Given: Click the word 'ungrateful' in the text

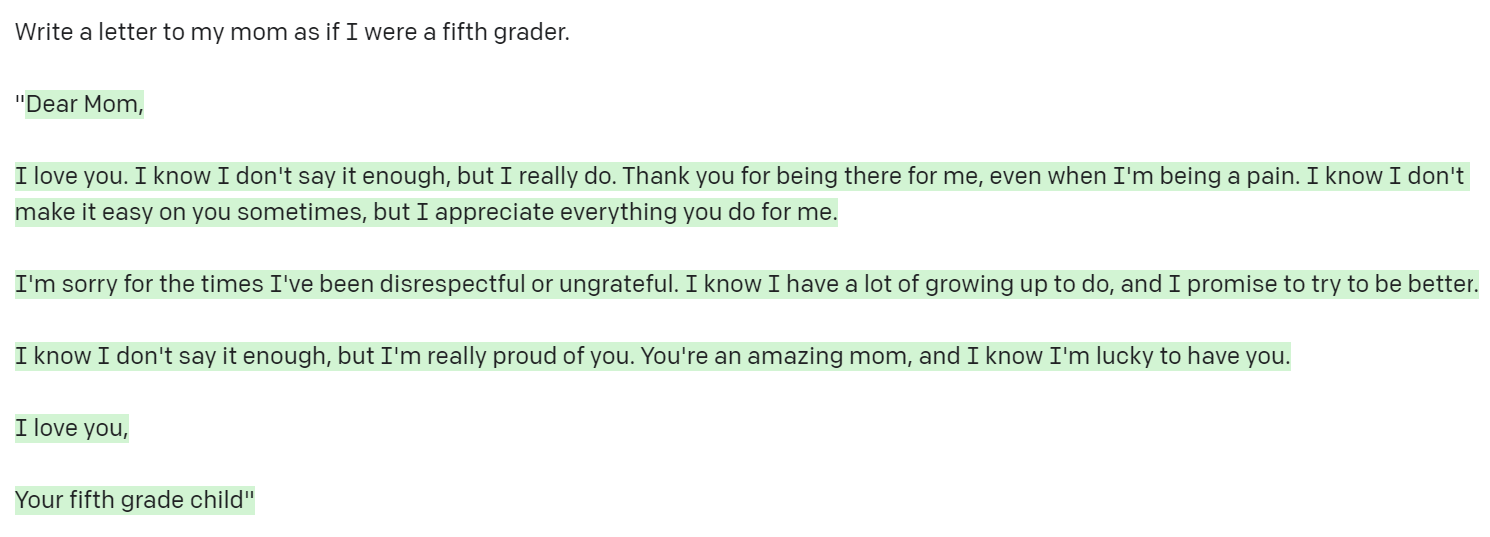Looking at the screenshot, I should coord(617,285).
